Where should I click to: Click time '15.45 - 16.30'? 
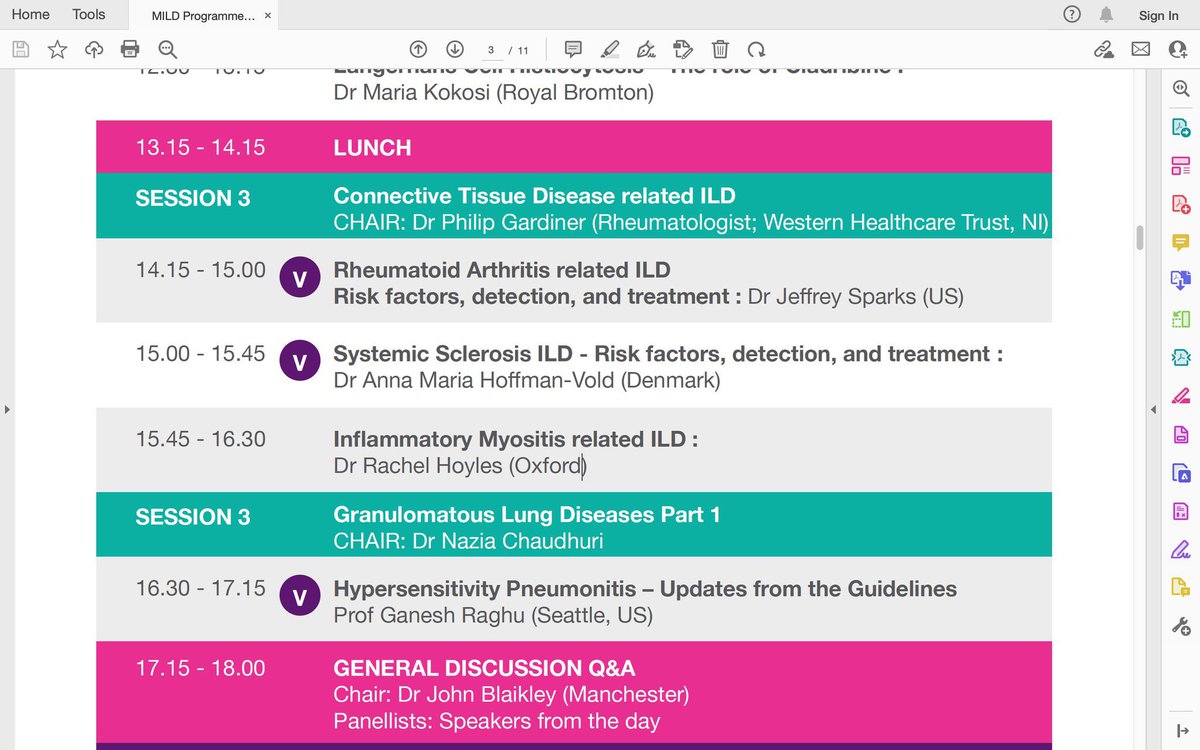pyautogui.click(x=201, y=439)
